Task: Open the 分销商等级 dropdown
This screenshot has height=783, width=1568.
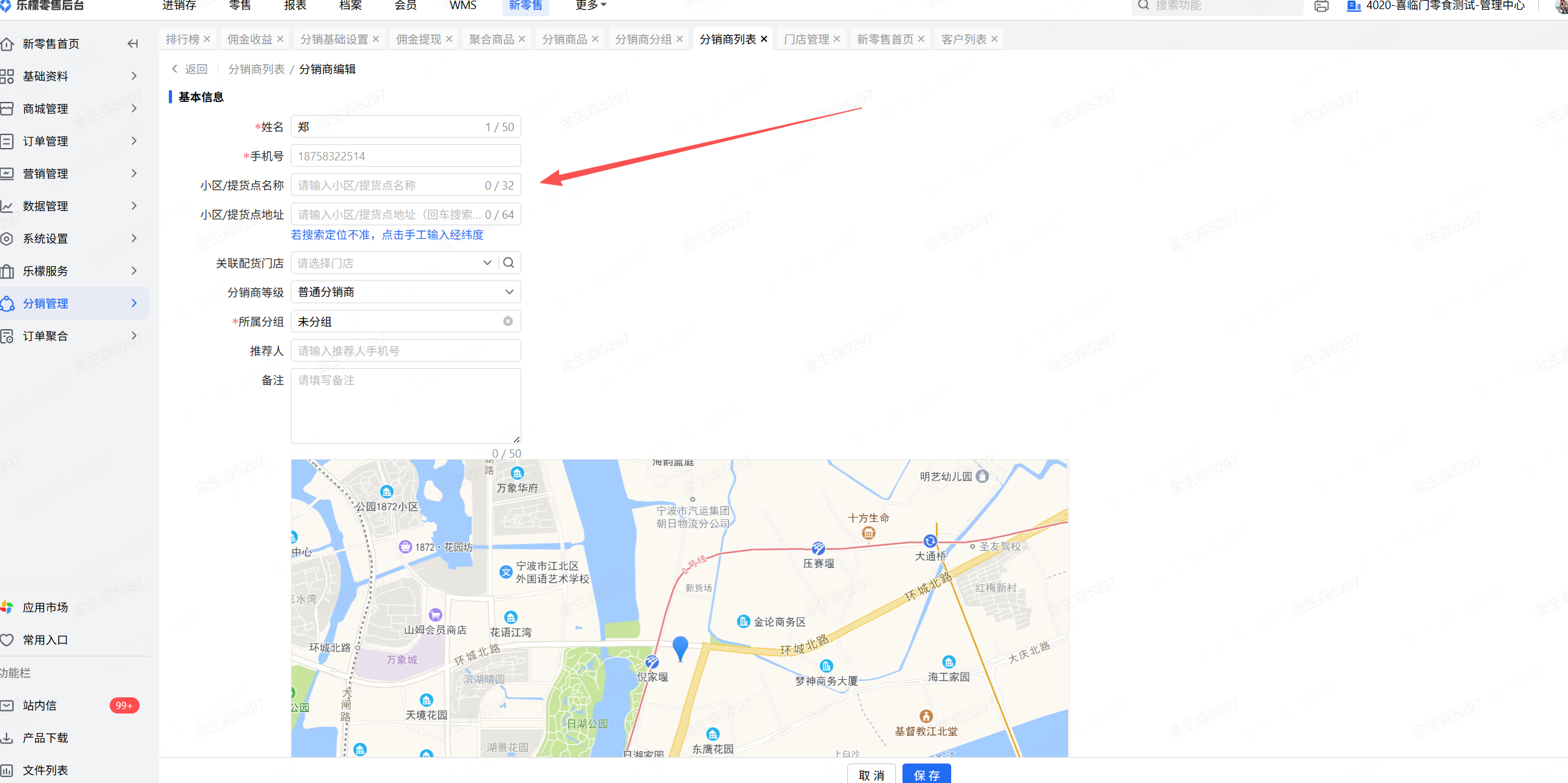Action: [x=406, y=292]
